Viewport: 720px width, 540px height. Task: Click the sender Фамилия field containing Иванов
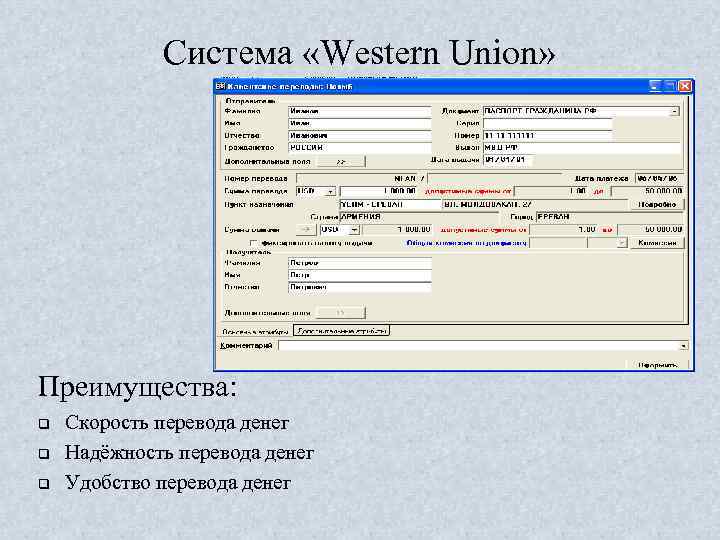360,112
